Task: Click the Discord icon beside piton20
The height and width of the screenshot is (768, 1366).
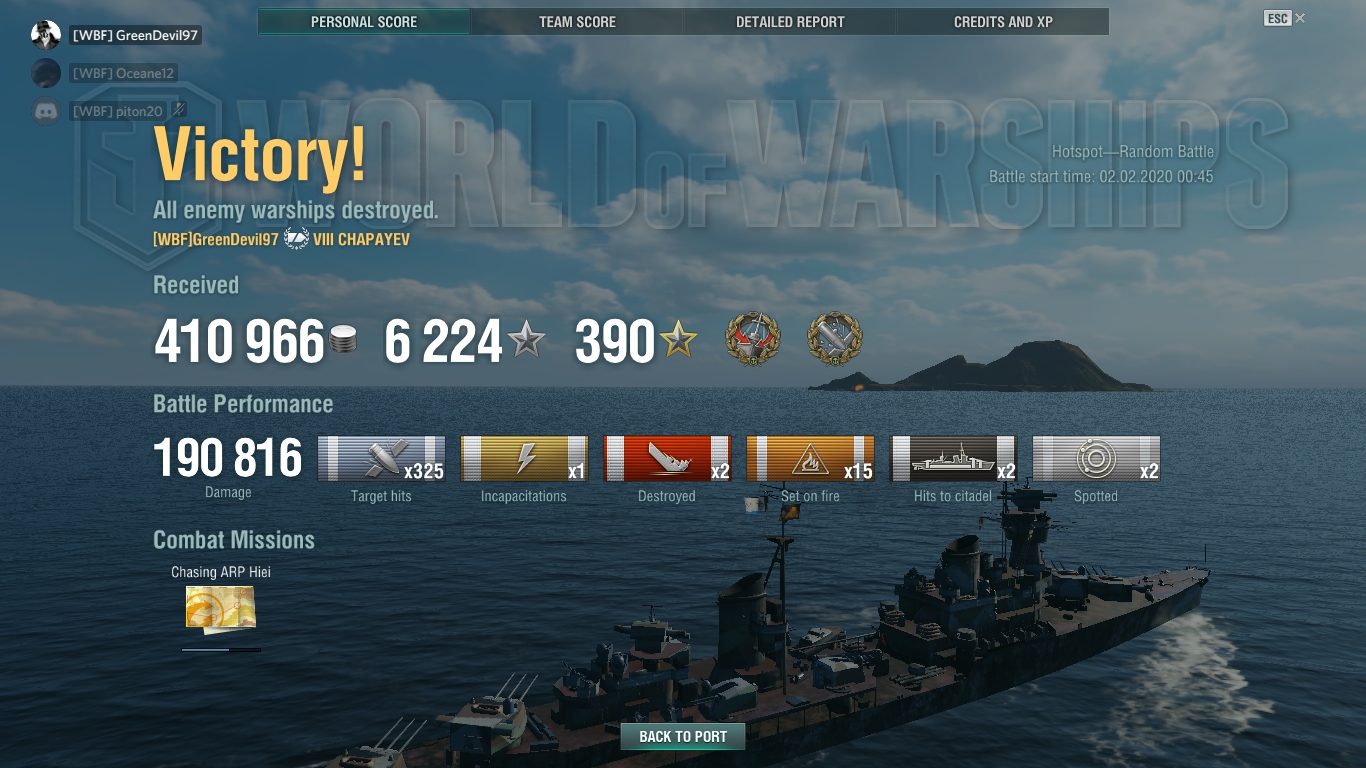Action: [46, 111]
